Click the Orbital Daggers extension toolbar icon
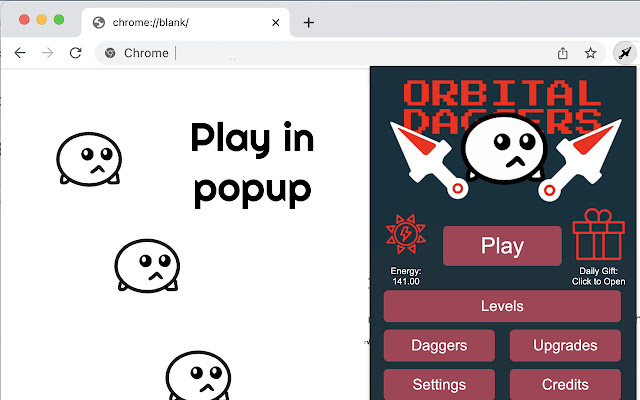This screenshot has height=400, width=640. click(624, 53)
